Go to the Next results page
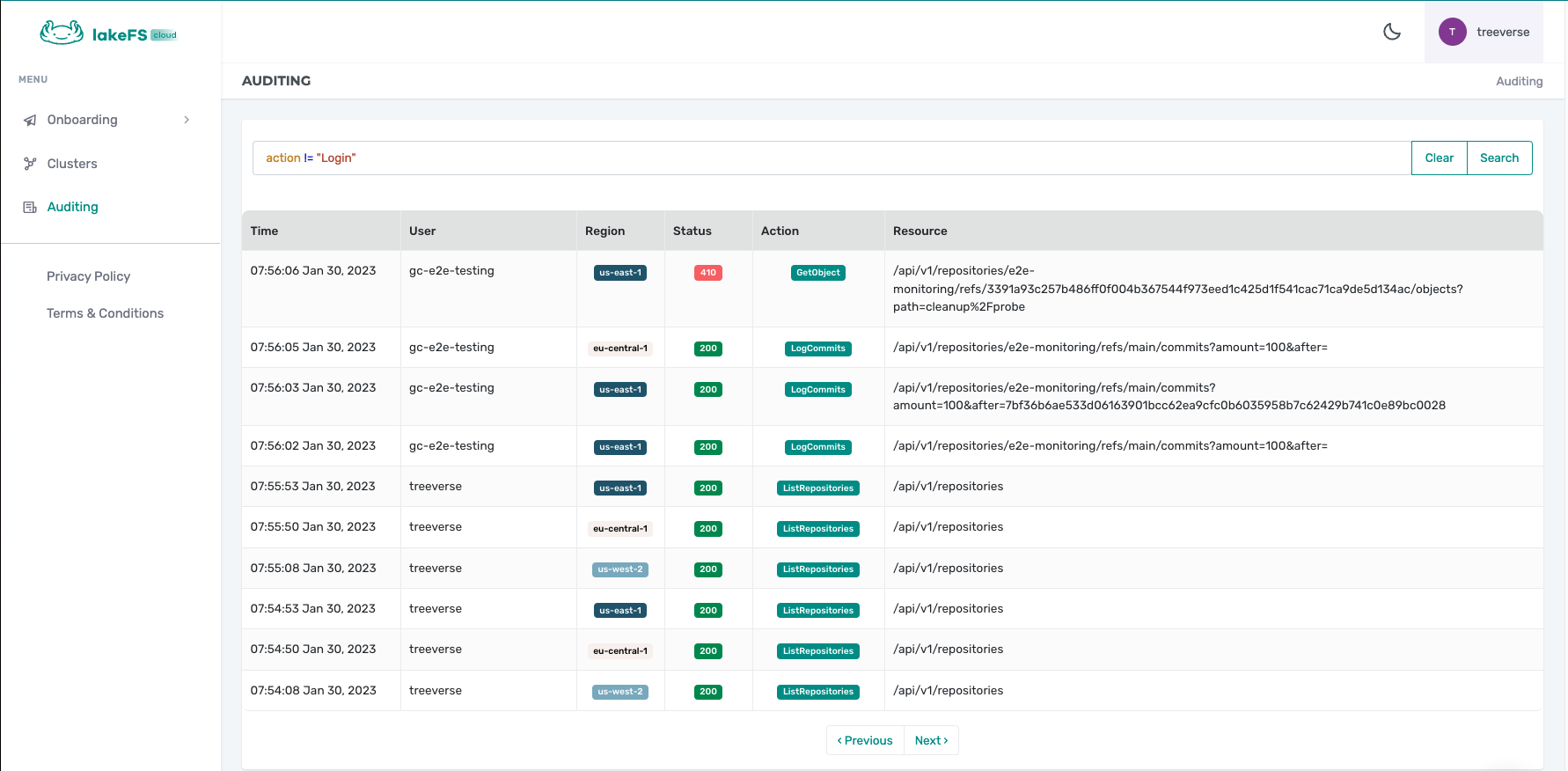1568x771 pixels. 931,740
